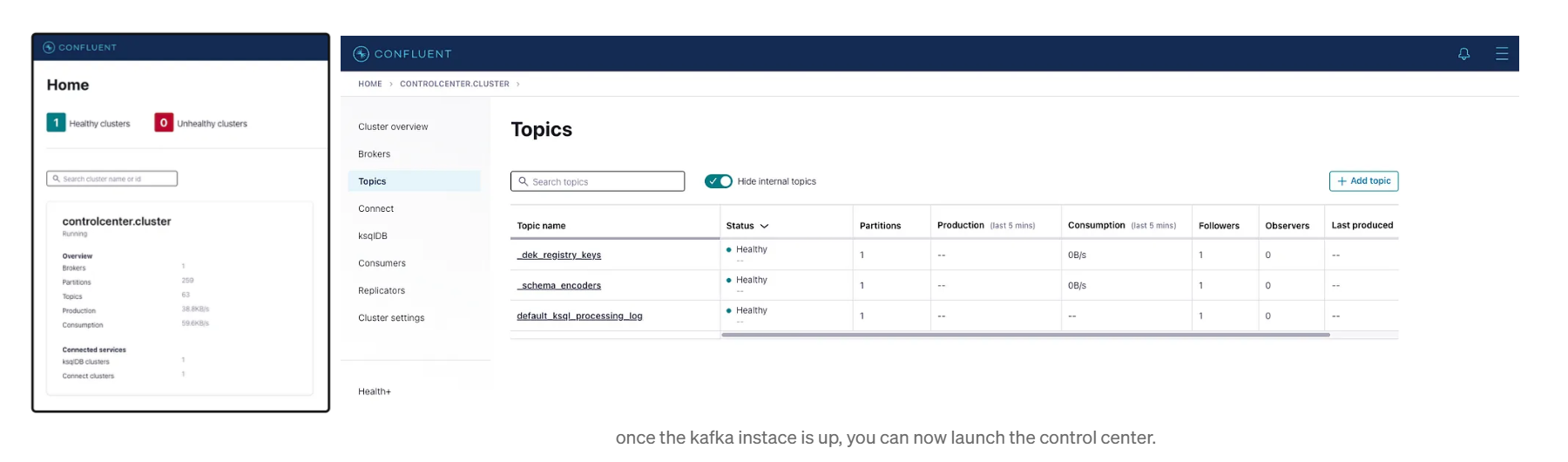Click the Last produced column header
The image size is (1568, 462).
point(1362,226)
